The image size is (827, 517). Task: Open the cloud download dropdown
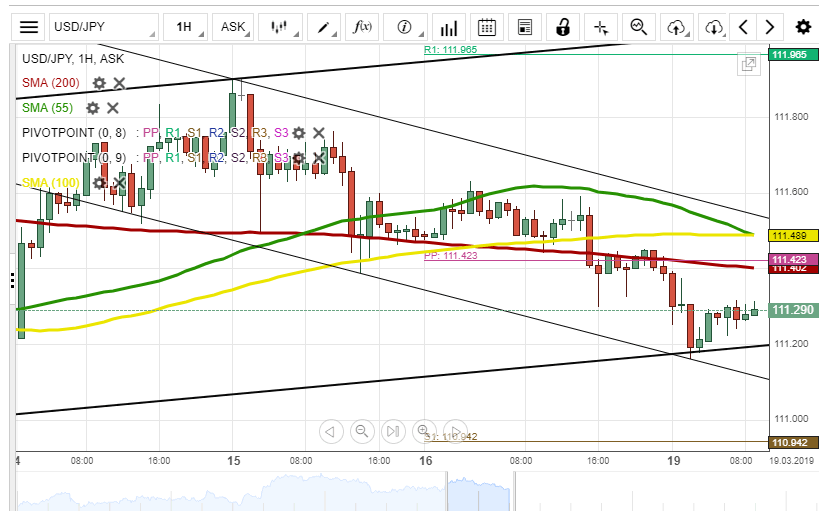pyautogui.click(x=714, y=27)
